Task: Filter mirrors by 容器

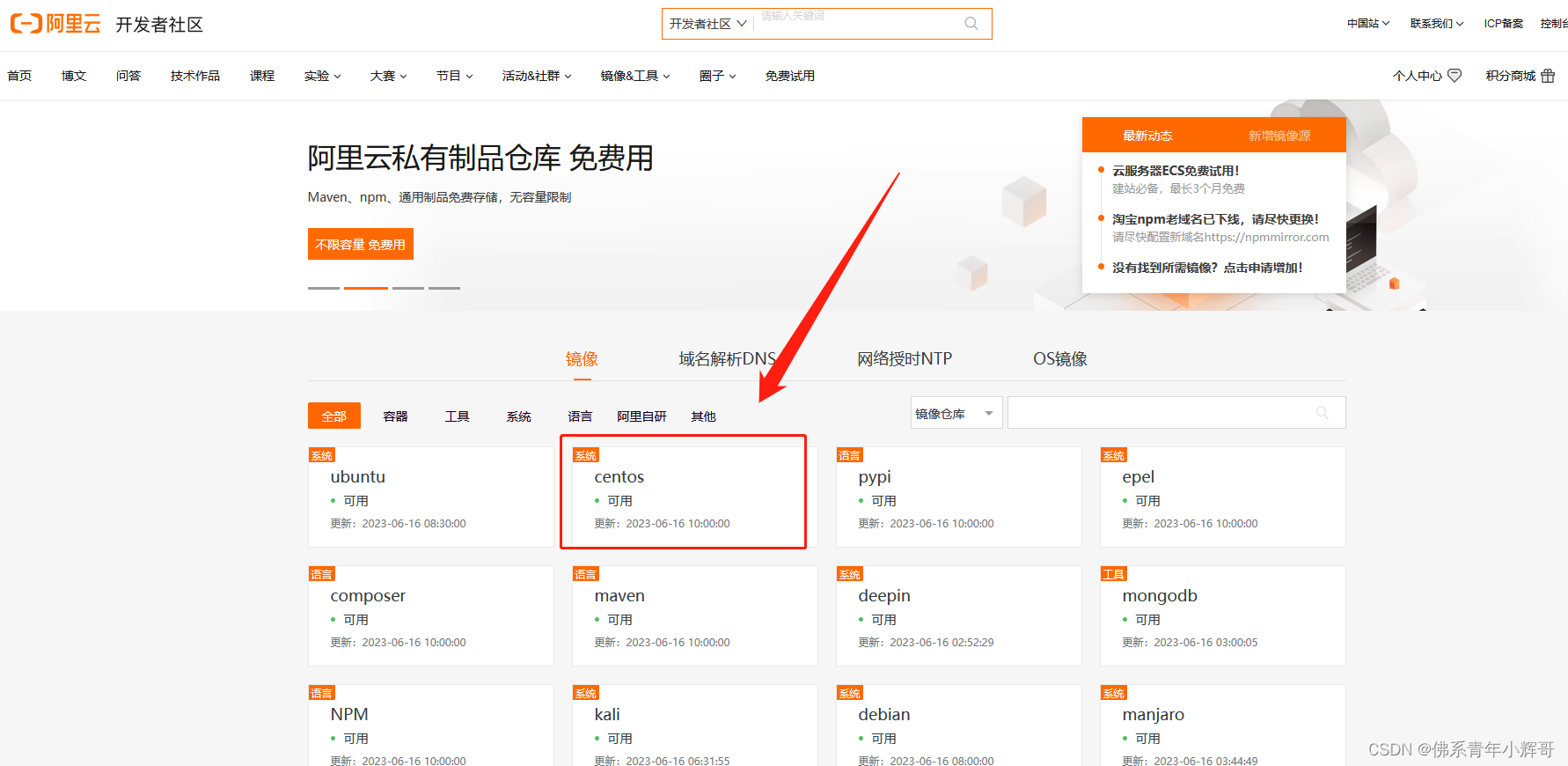Action: point(396,416)
